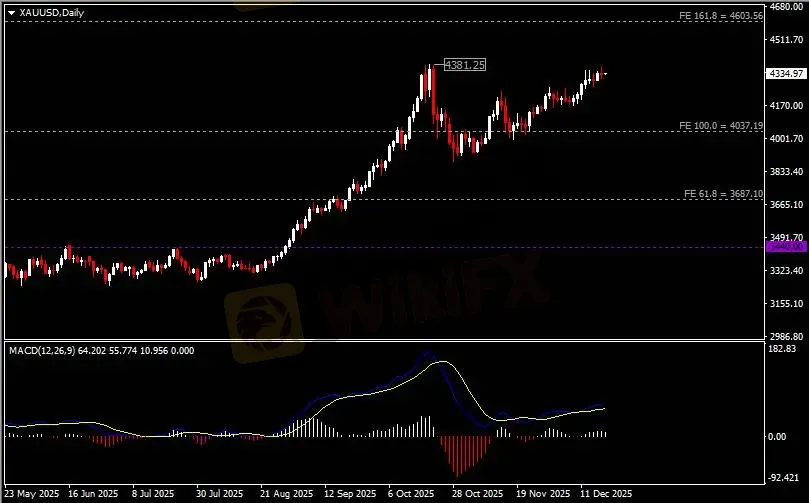
Task: Click the 30 Jul 2025 date label
Action: click(219, 494)
